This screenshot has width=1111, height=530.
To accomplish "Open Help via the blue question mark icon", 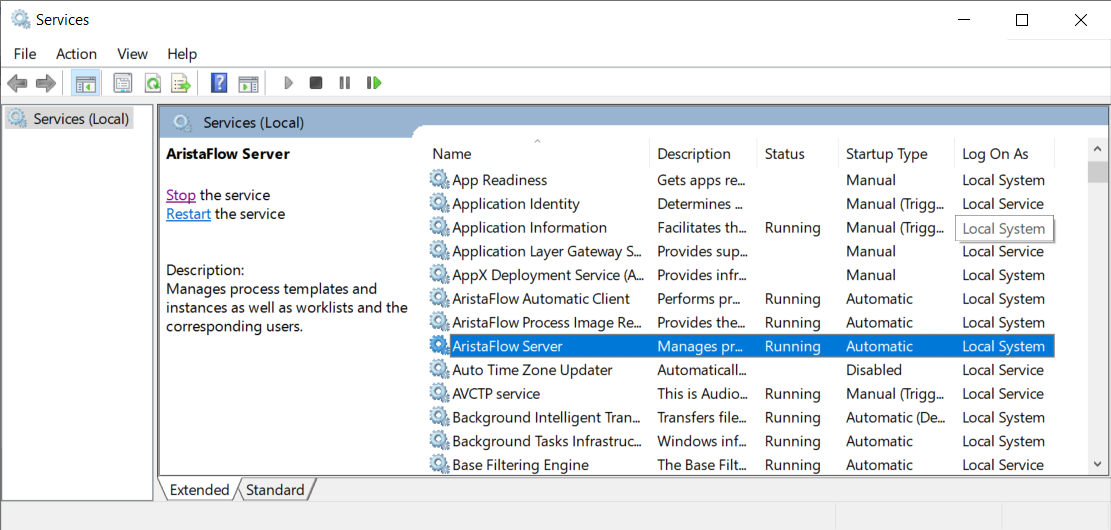I will click(x=219, y=83).
